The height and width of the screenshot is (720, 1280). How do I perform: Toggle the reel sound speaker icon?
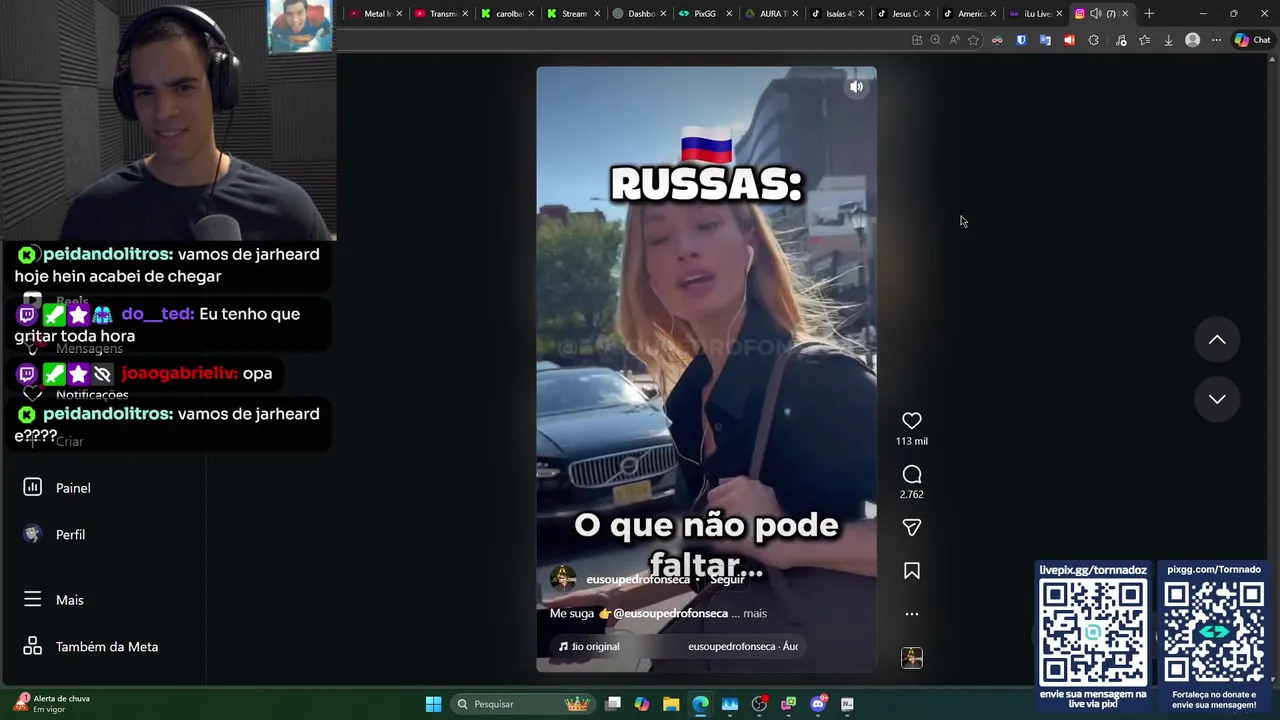coord(856,87)
